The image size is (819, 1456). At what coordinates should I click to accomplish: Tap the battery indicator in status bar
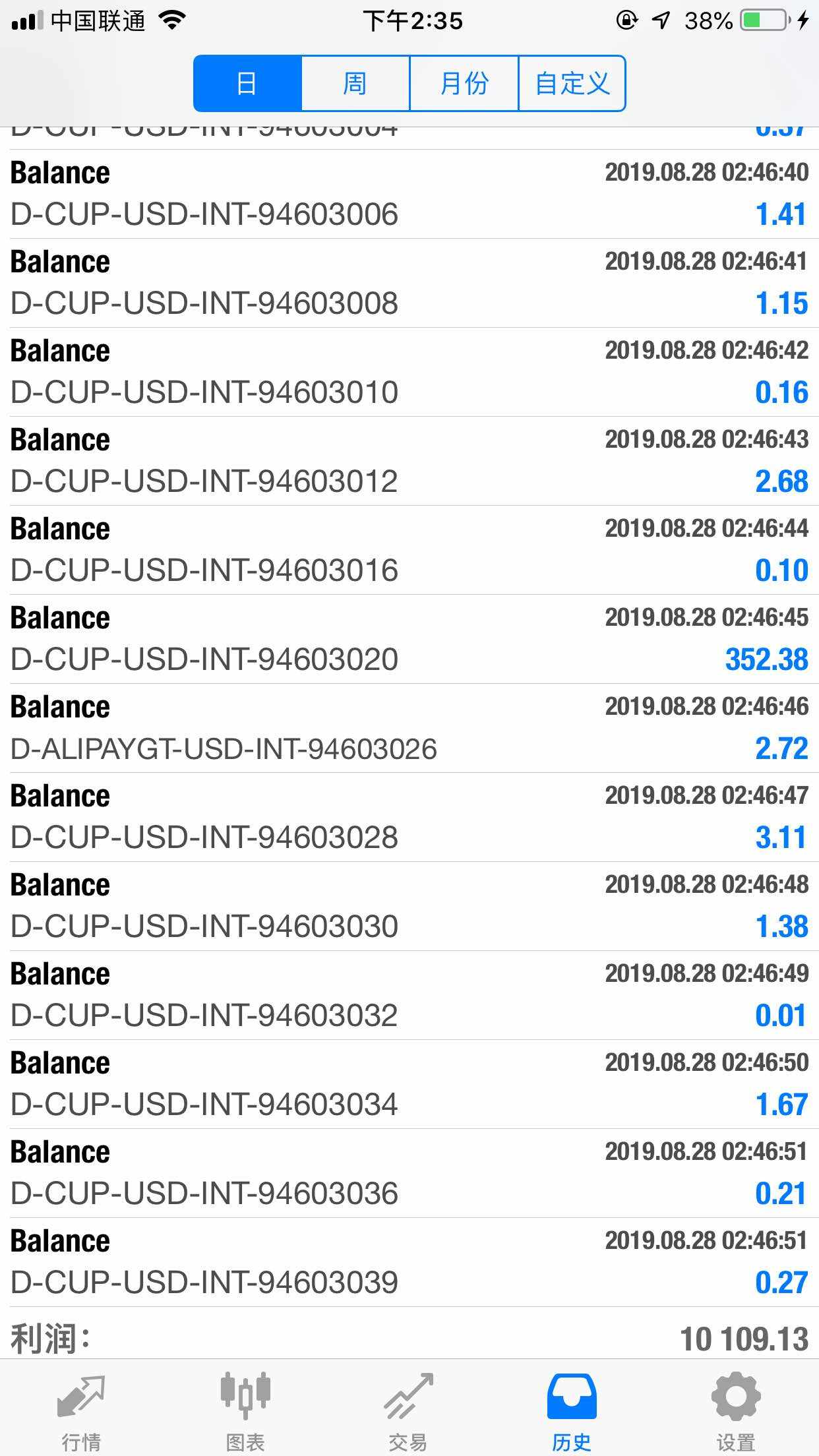[764, 21]
